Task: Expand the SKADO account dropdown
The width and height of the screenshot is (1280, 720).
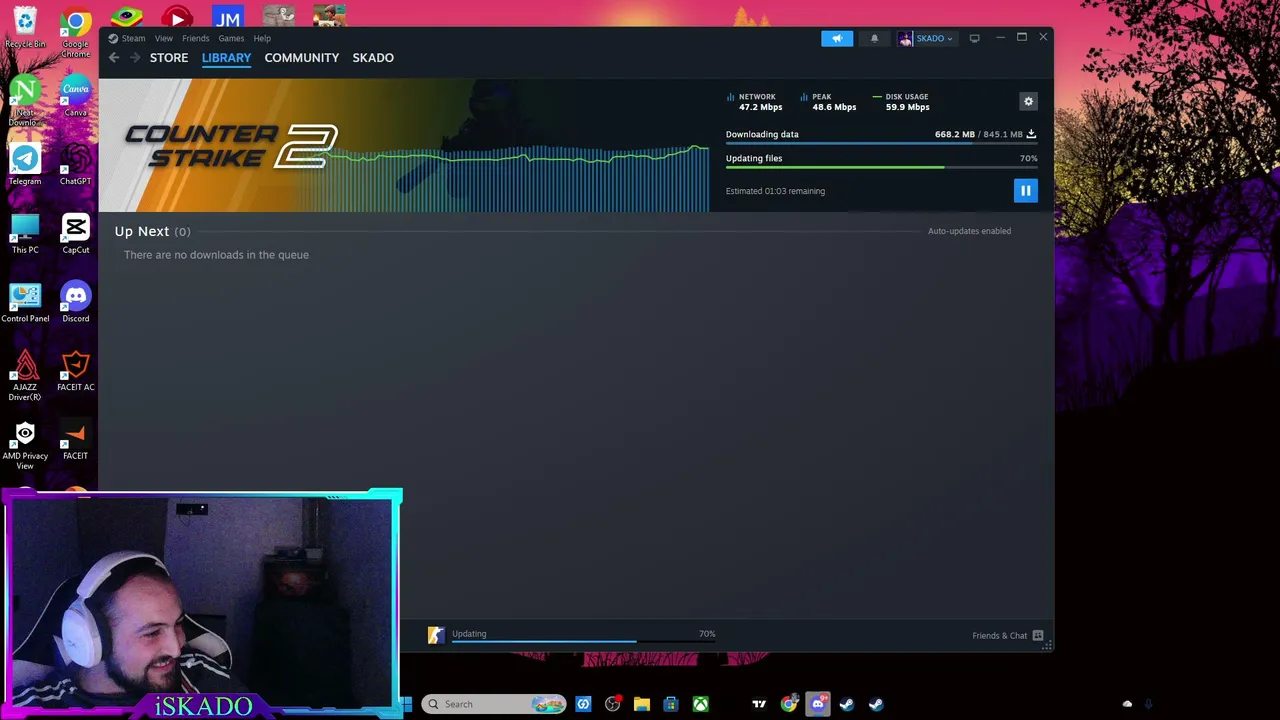Action: (x=935, y=38)
